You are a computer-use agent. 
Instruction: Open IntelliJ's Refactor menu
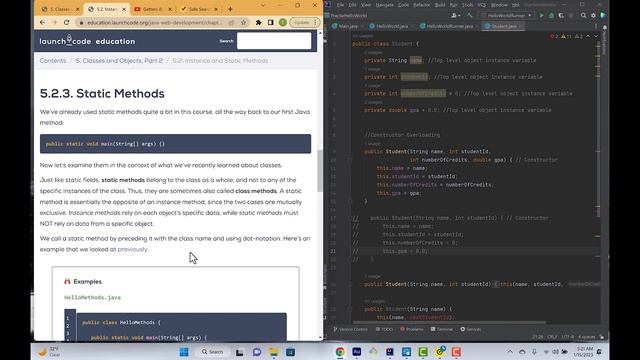(422, 5)
